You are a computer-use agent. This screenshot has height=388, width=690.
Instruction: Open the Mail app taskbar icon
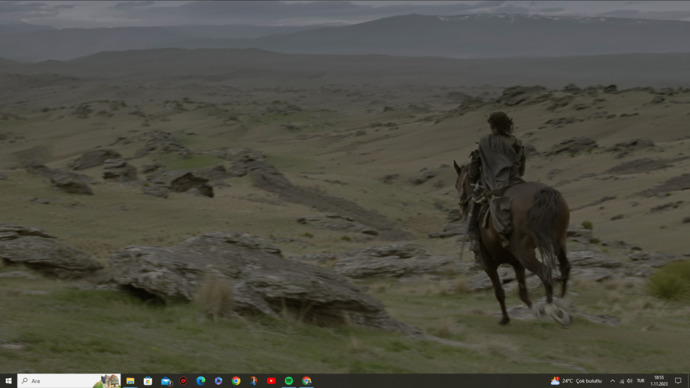coord(166,381)
